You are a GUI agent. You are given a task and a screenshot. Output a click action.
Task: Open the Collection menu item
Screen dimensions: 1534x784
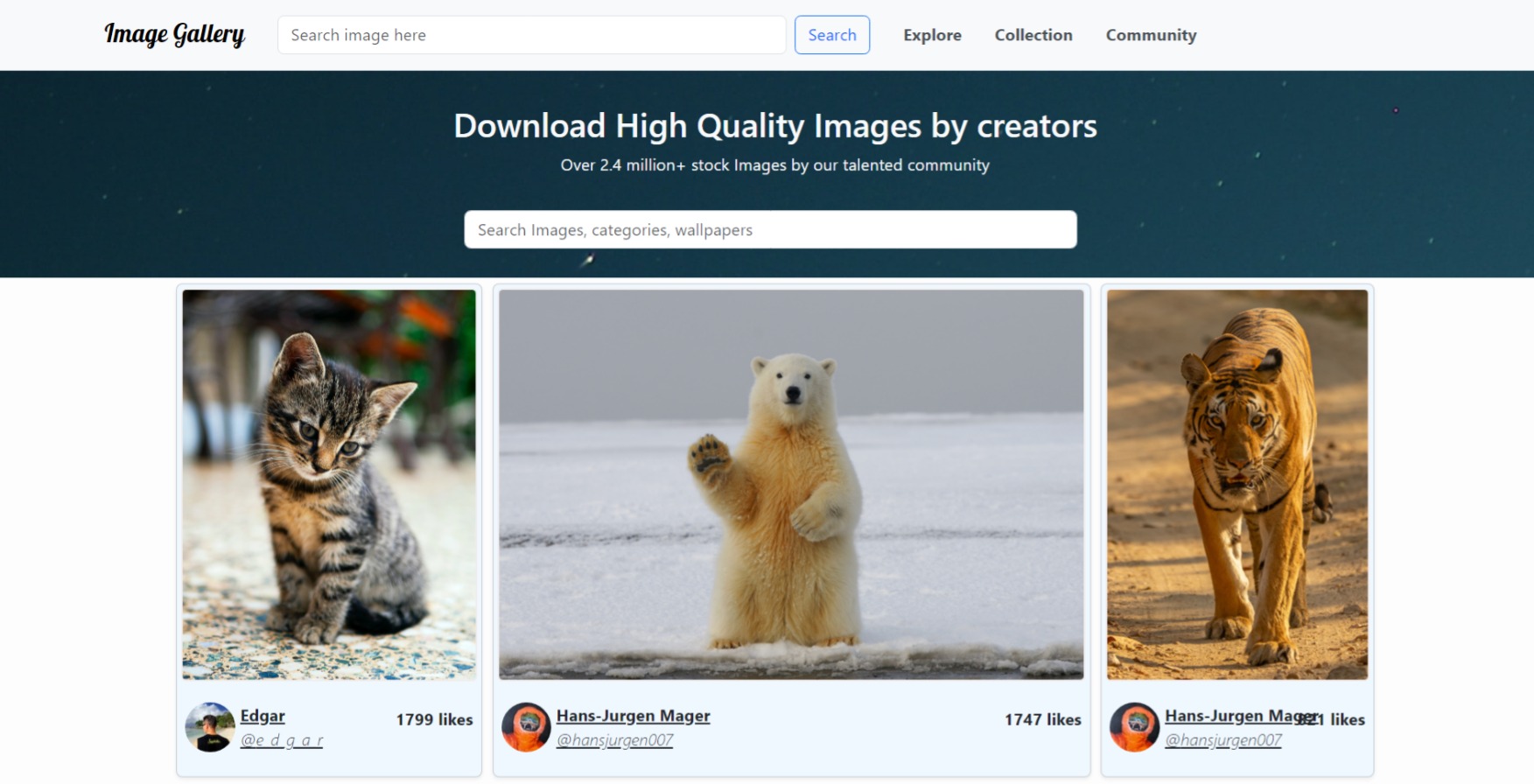point(1033,35)
